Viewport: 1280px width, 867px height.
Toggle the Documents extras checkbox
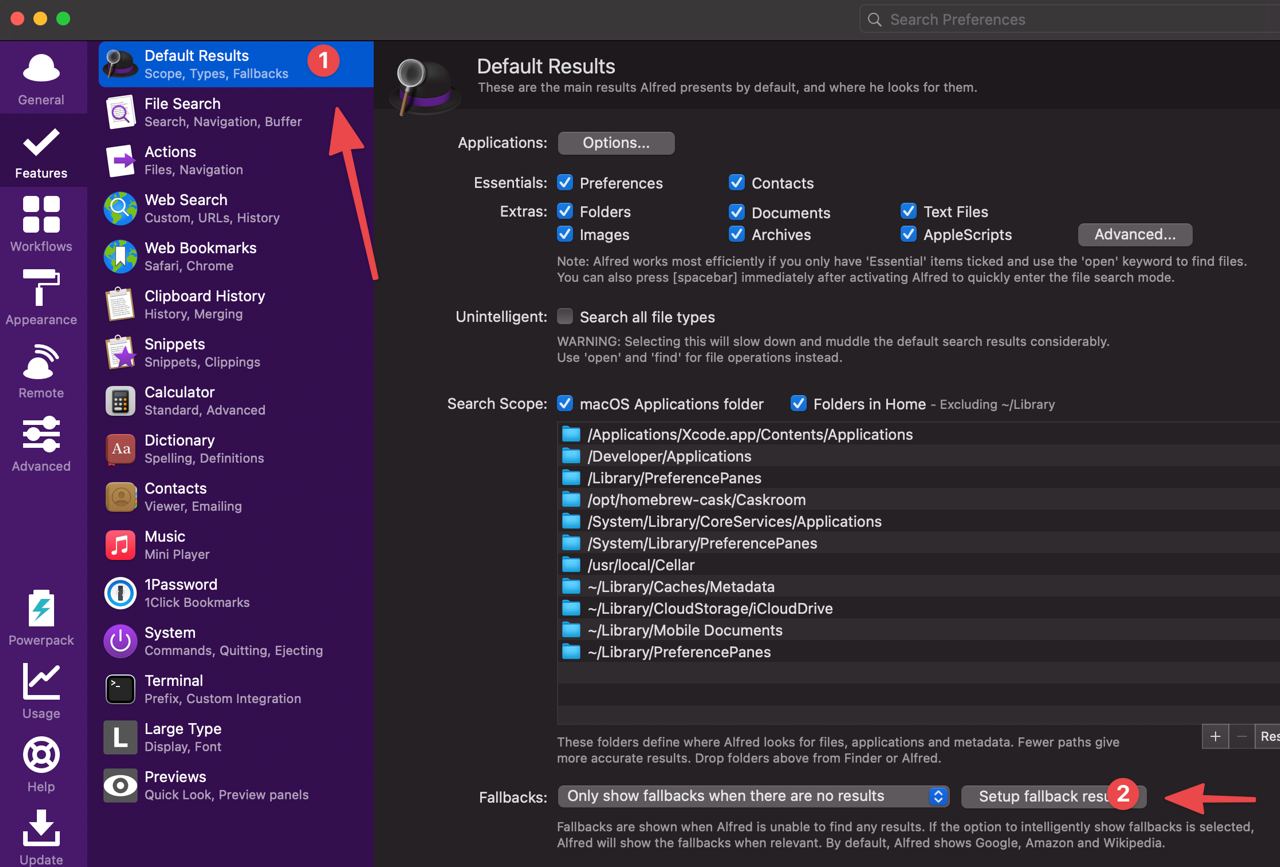[737, 211]
